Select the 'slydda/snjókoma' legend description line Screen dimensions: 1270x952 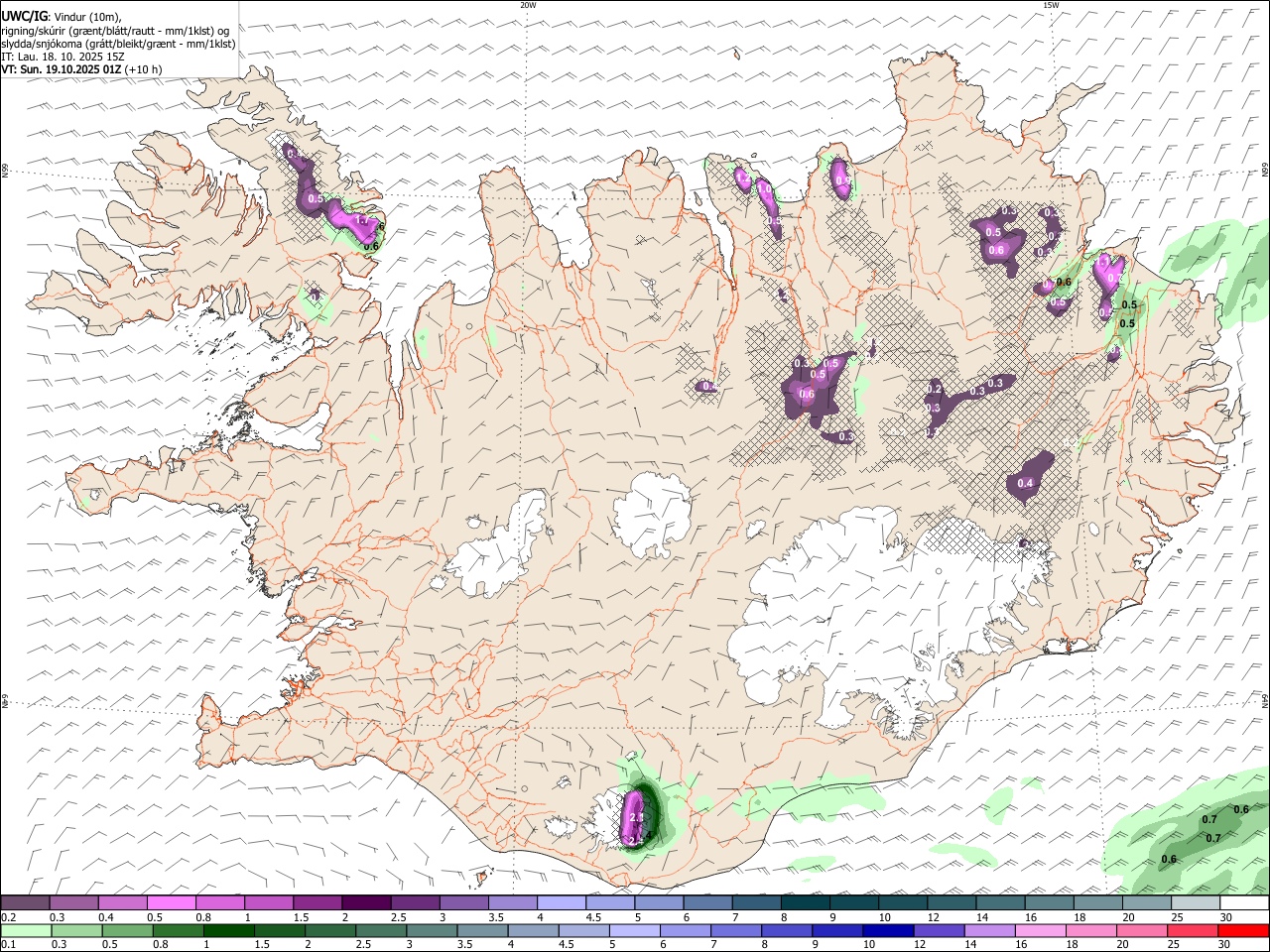point(118,44)
